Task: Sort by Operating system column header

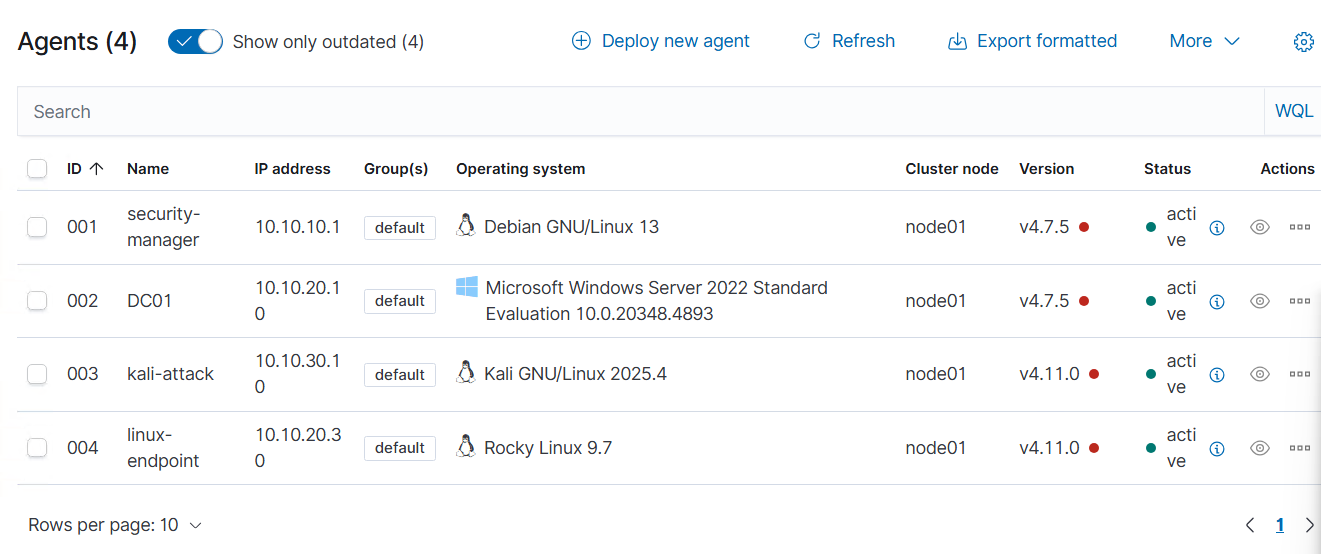Action: 521,169
